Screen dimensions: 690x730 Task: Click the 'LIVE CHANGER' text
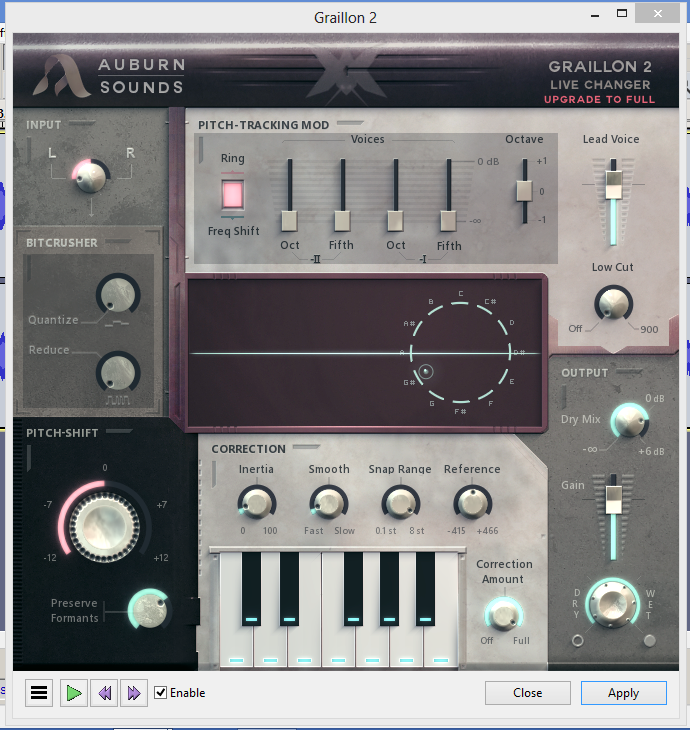[x=600, y=85]
